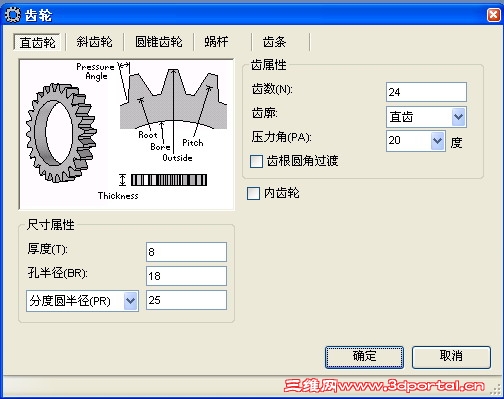Click the pitch radius value field showing 25
This screenshot has width=504, height=399.
click(186, 300)
